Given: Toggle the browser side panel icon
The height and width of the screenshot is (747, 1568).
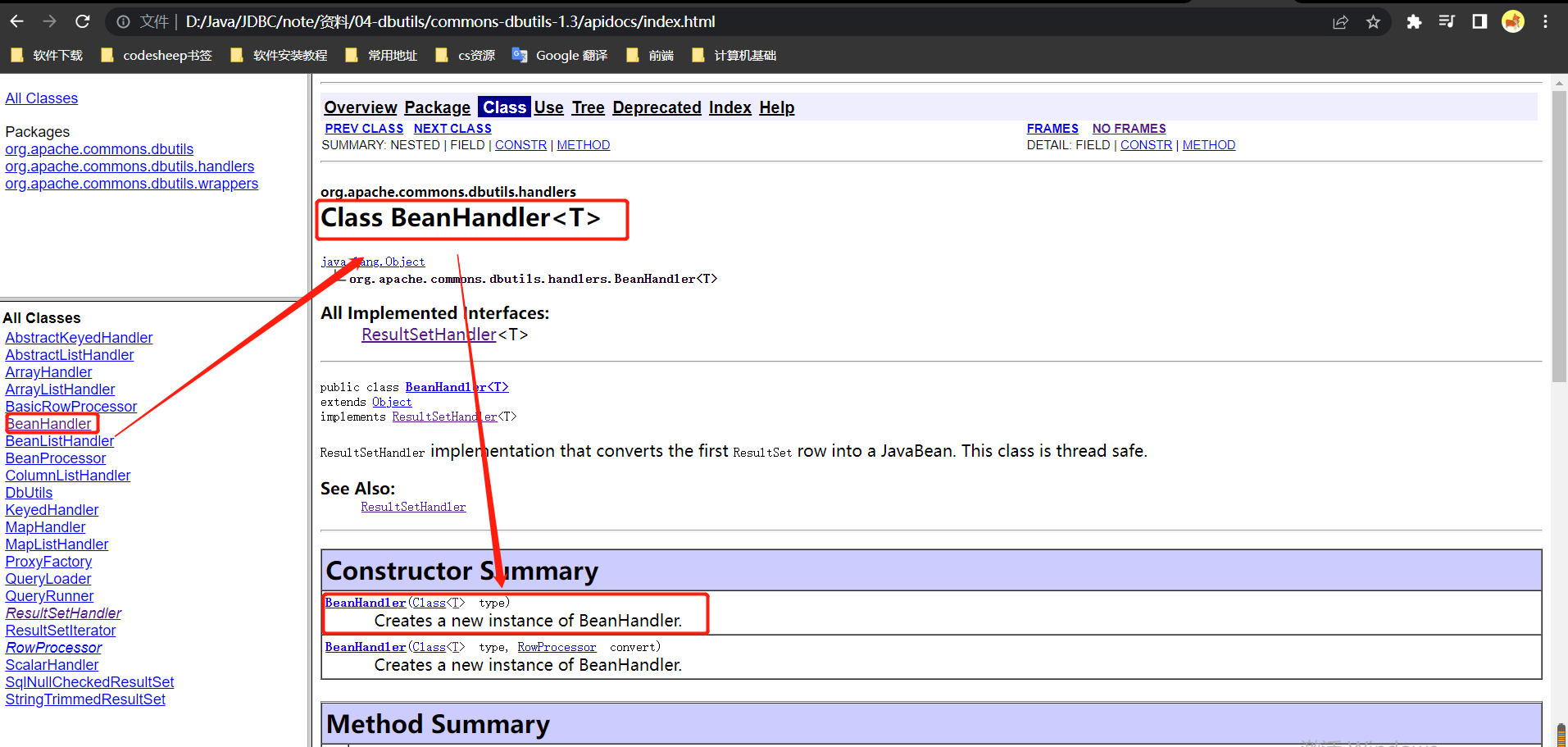Looking at the screenshot, I should coord(1479,22).
